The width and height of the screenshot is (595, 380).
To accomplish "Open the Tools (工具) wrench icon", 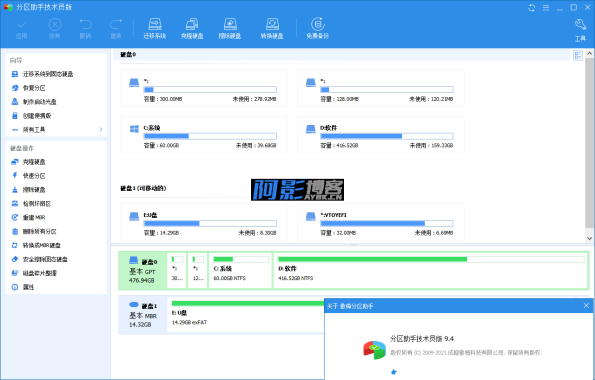I will pyautogui.click(x=580, y=30).
